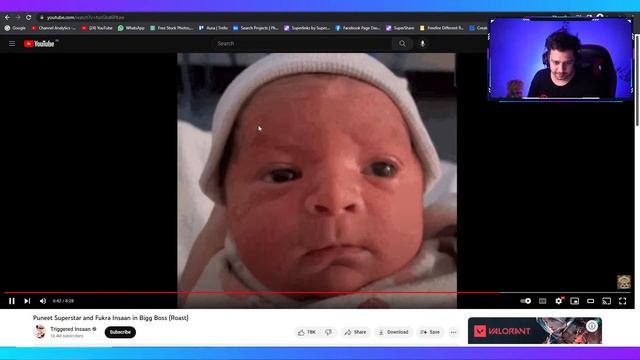
Task: Go forward in browser history
Action: tap(18, 18)
